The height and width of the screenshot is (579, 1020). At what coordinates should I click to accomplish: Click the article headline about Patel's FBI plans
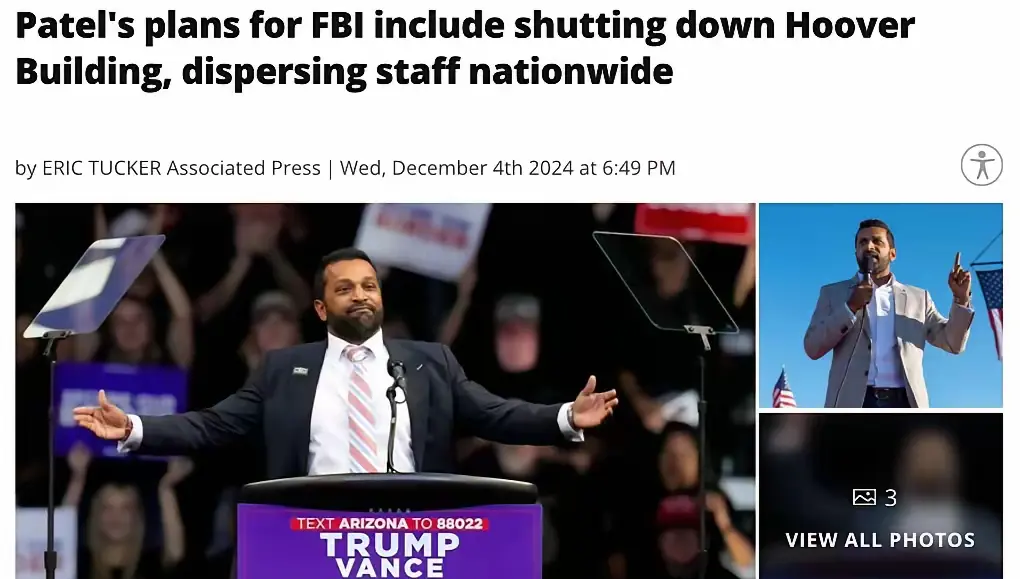pyautogui.click(x=464, y=48)
